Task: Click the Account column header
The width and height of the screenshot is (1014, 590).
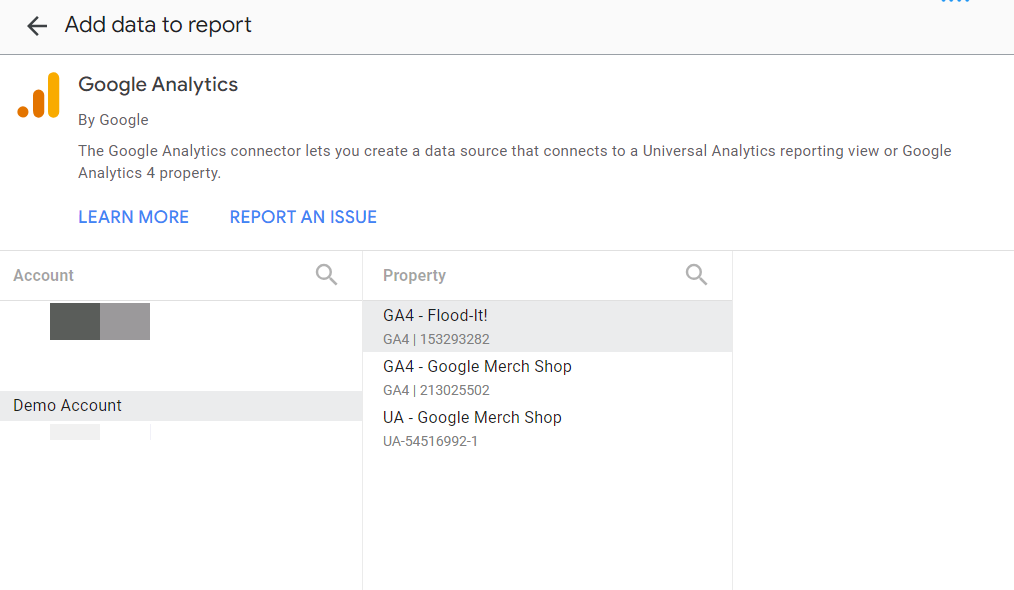Action: [x=43, y=276]
